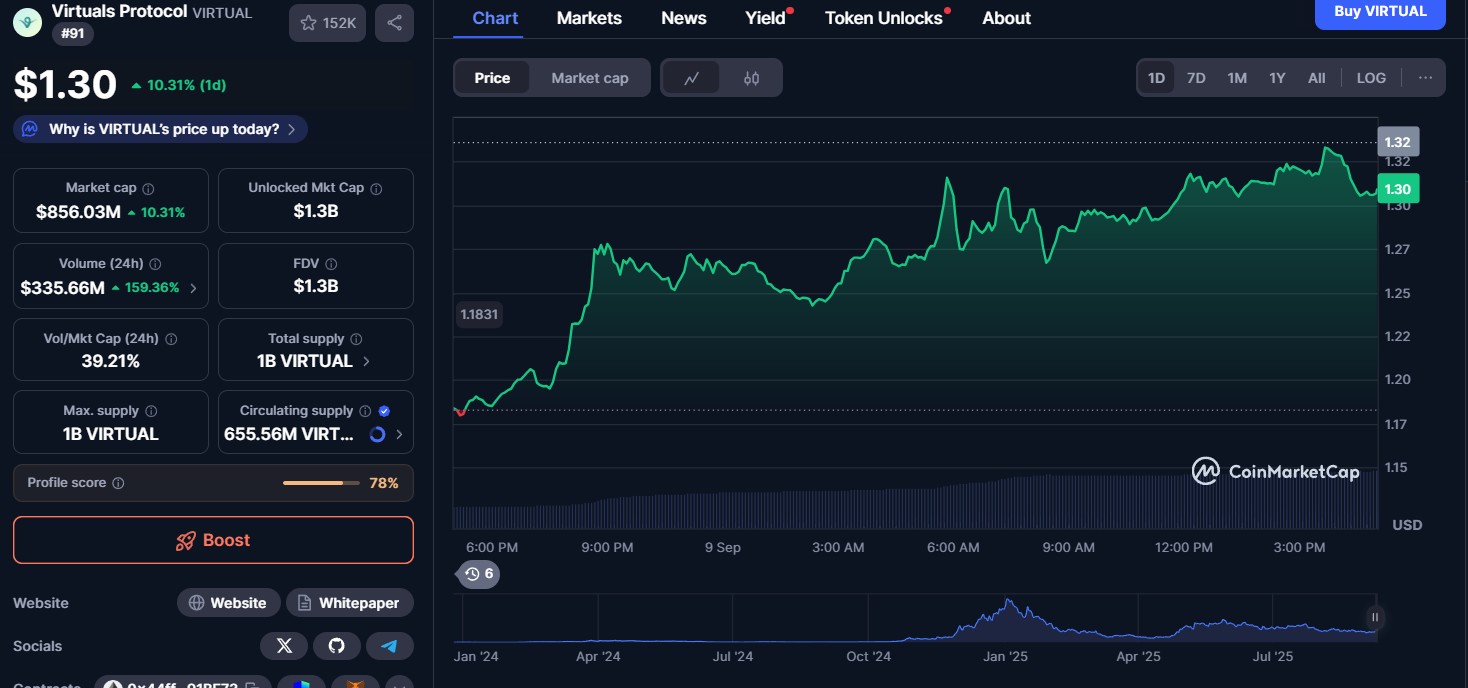
Task: Click the Virtuals Protocol token logo
Action: click(x=28, y=23)
